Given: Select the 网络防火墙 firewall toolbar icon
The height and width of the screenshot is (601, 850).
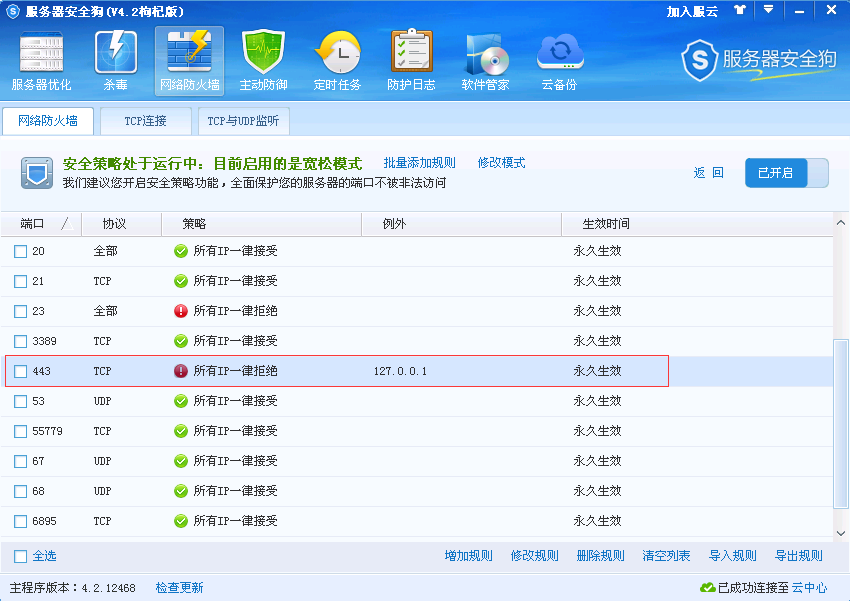Looking at the screenshot, I should tap(189, 61).
